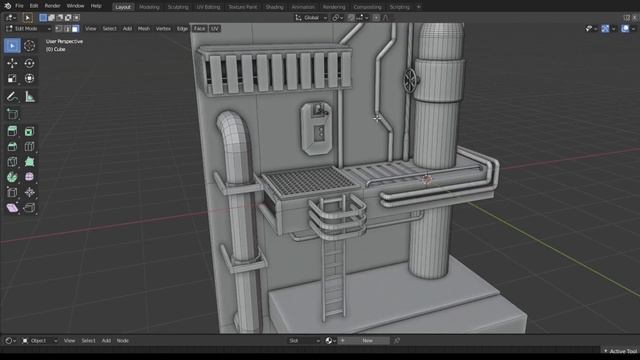This screenshot has height=360, width=640.
Task: Set selection mode to invert
Action: click(68, 18)
